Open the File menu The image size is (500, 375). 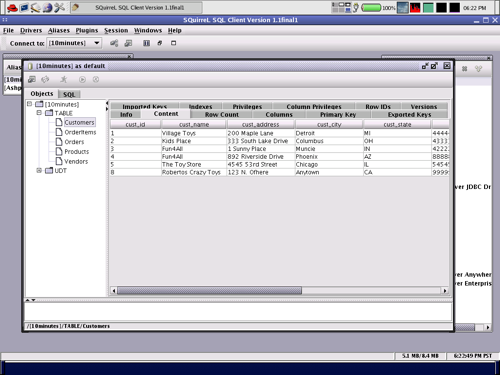[x=8, y=30]
